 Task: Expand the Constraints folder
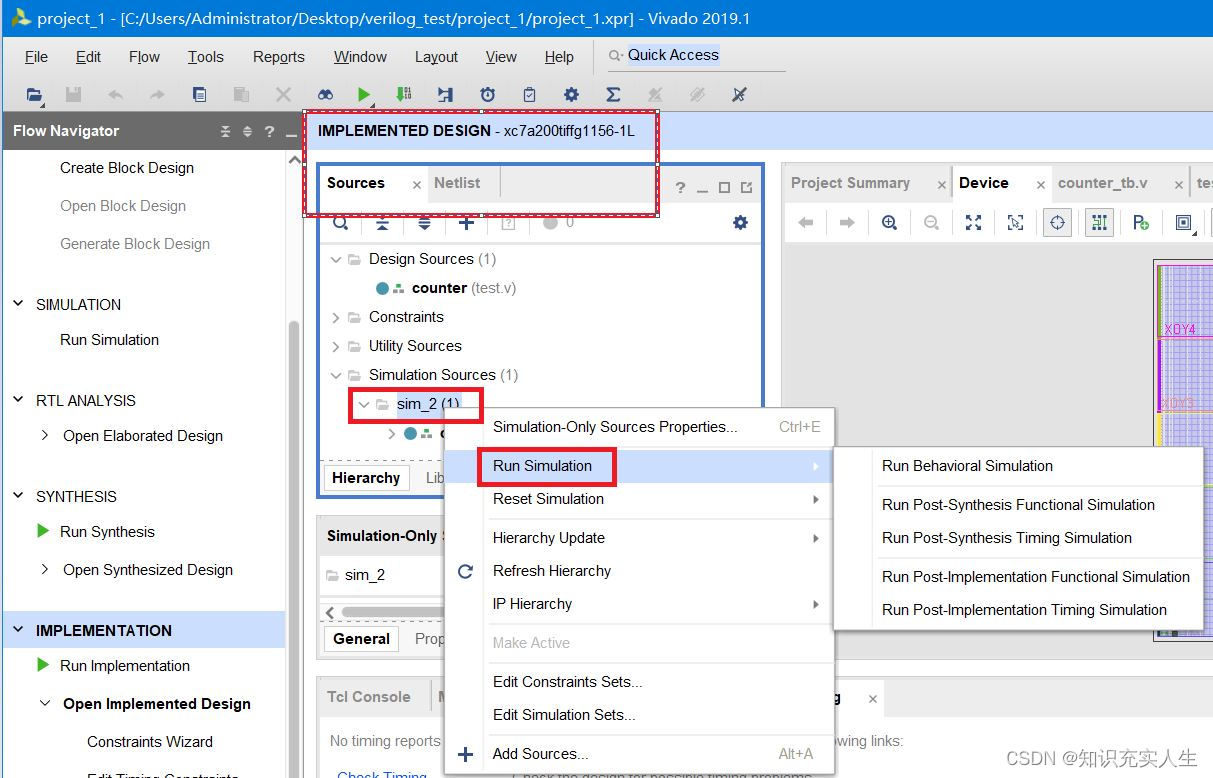(336, 317)
